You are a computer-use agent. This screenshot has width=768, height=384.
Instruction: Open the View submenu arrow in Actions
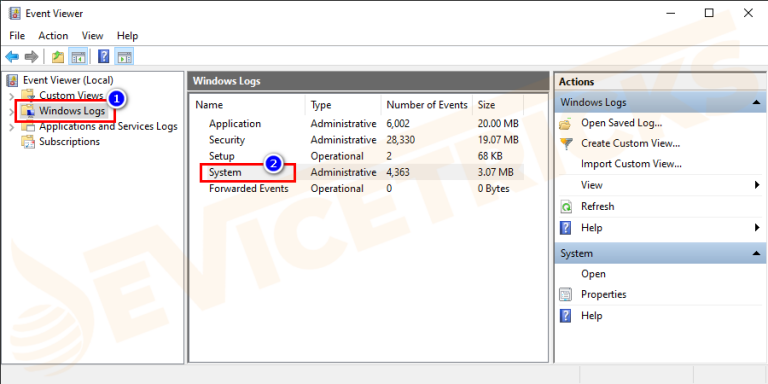coord(757,185)
